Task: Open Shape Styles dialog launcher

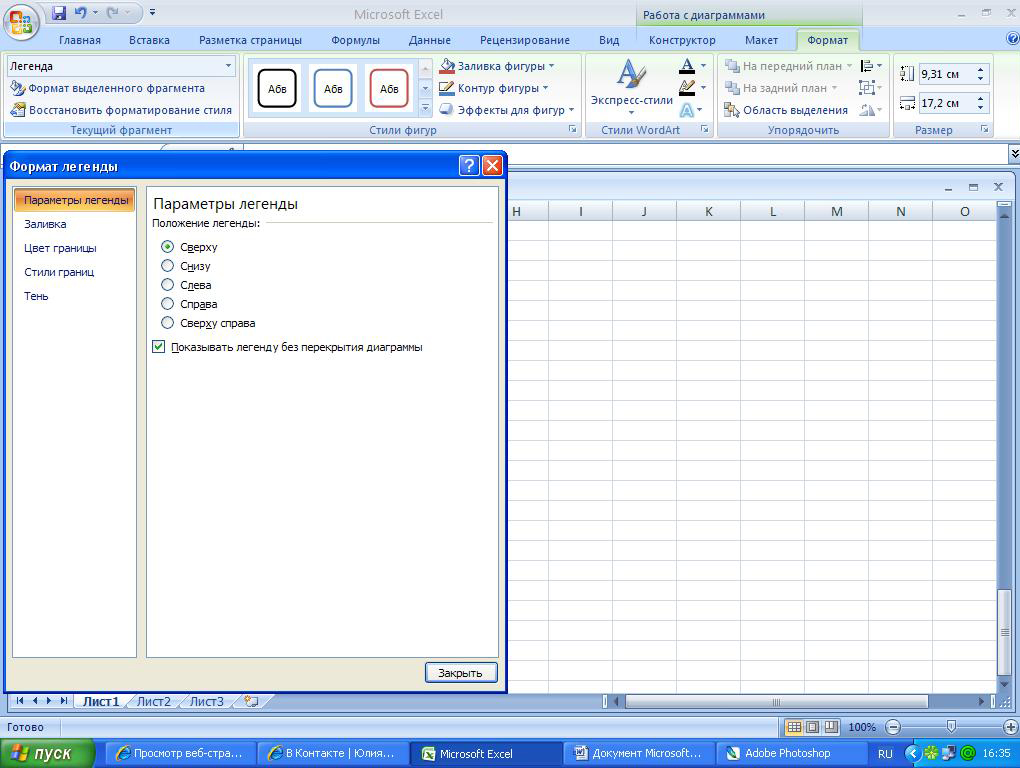Action: point(572,129)
